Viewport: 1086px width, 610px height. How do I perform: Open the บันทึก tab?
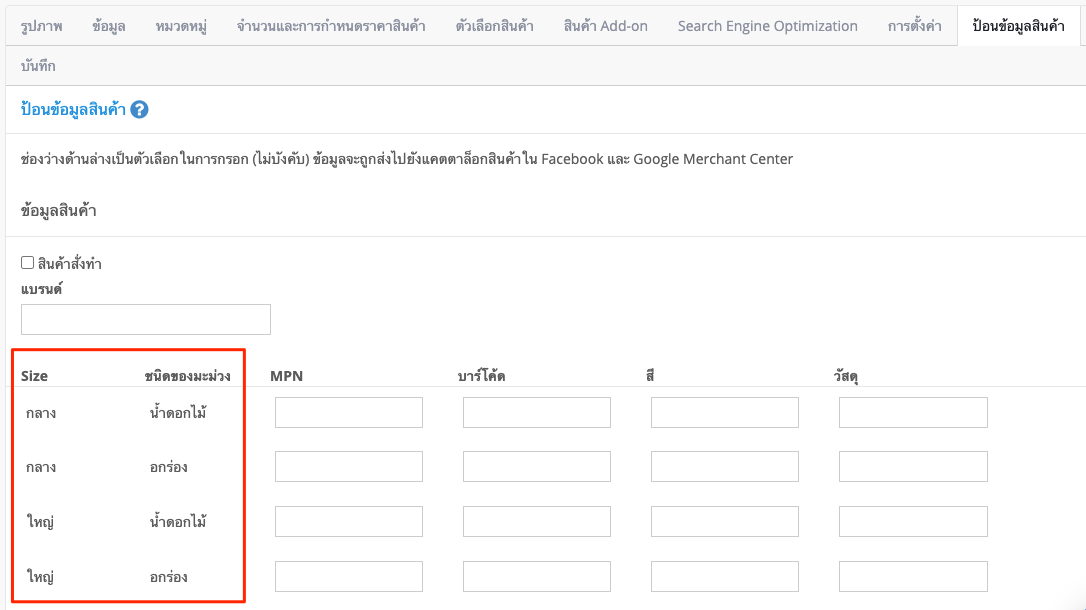click(x=38, y=66)
